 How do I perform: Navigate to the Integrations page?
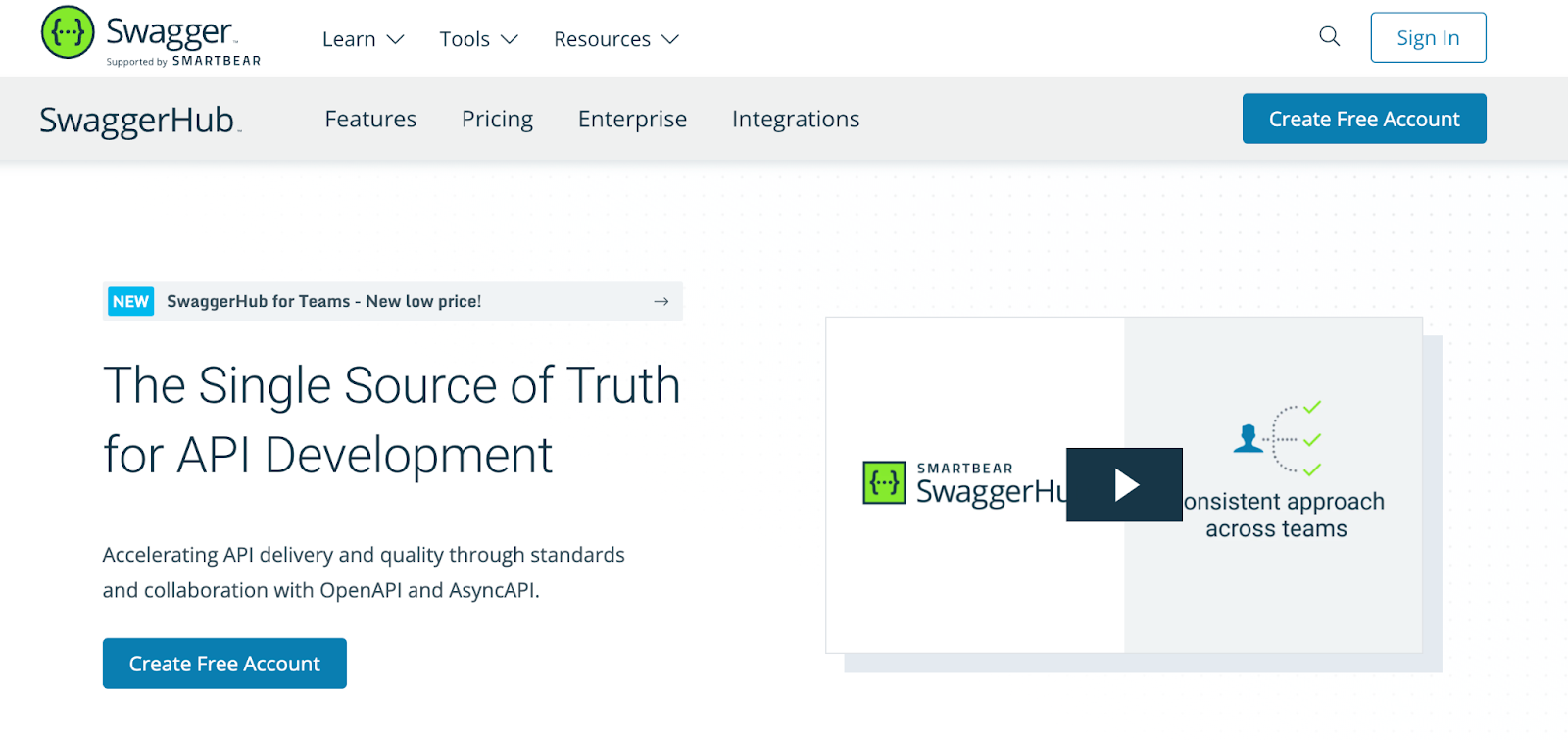pos(796,120)
